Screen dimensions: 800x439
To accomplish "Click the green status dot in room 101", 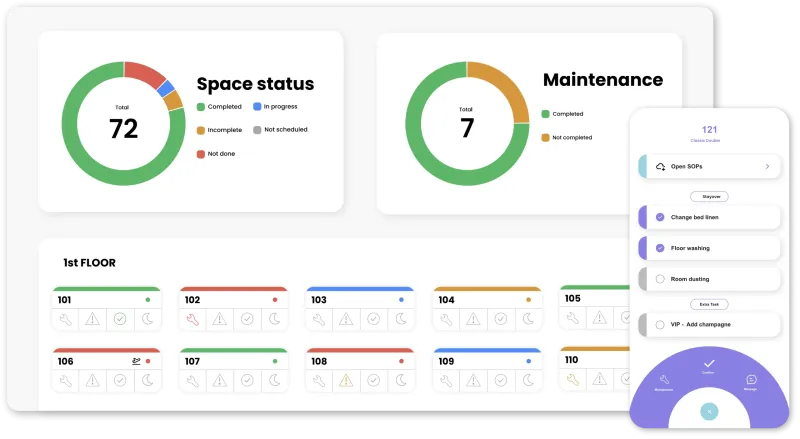I will (x=148, y=300).
